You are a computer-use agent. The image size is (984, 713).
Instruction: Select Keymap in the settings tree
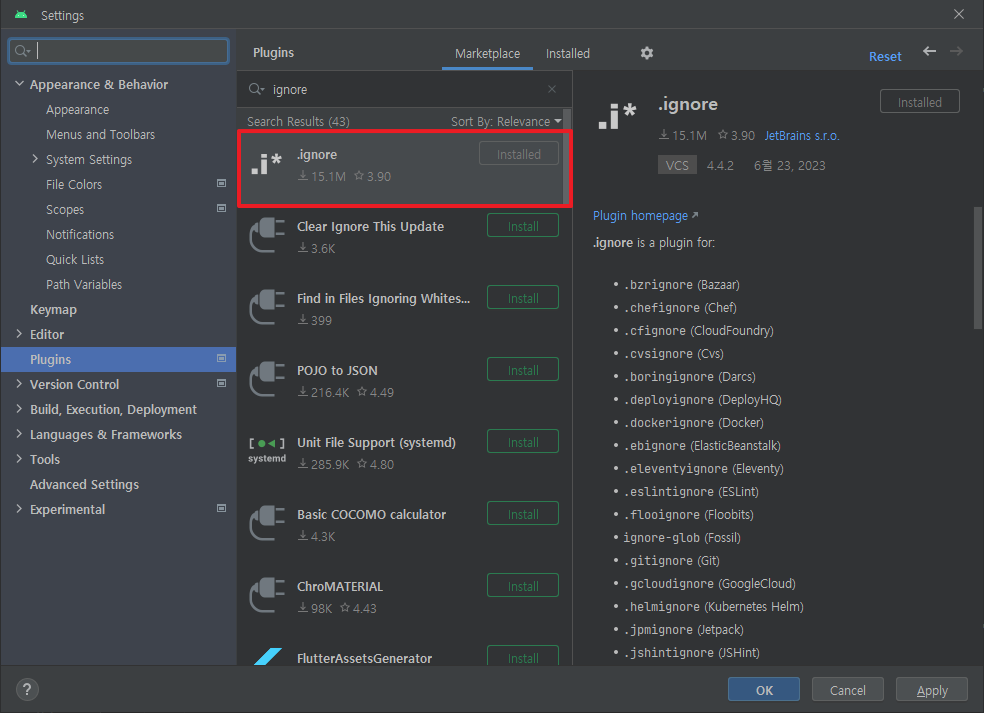53,309
